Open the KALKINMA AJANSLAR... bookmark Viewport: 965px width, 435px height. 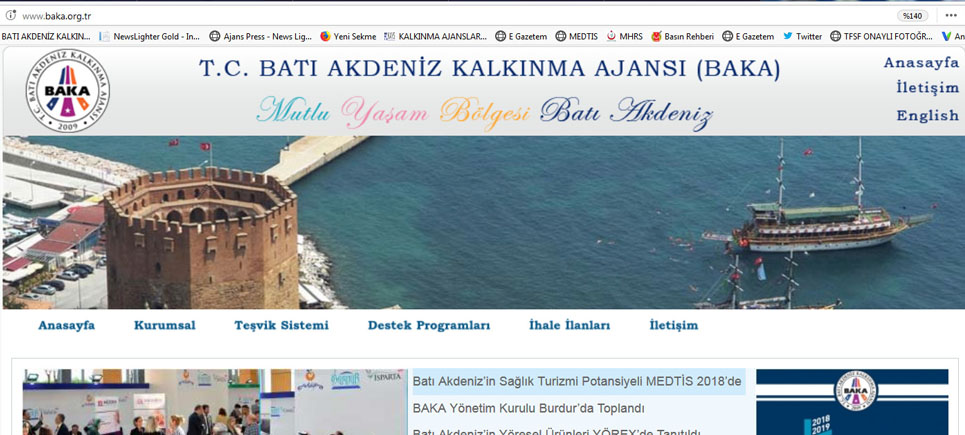[436, 36]
